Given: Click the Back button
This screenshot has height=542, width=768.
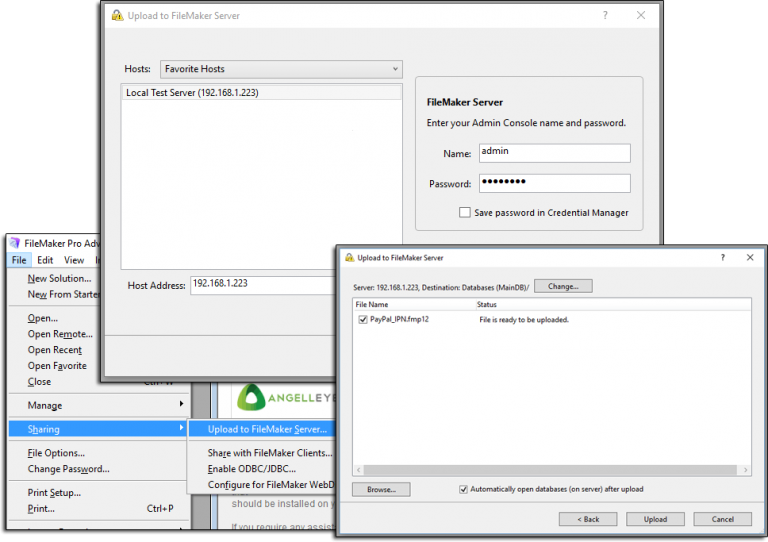Looking at the screenshot, I should click(x=588, y=519).
